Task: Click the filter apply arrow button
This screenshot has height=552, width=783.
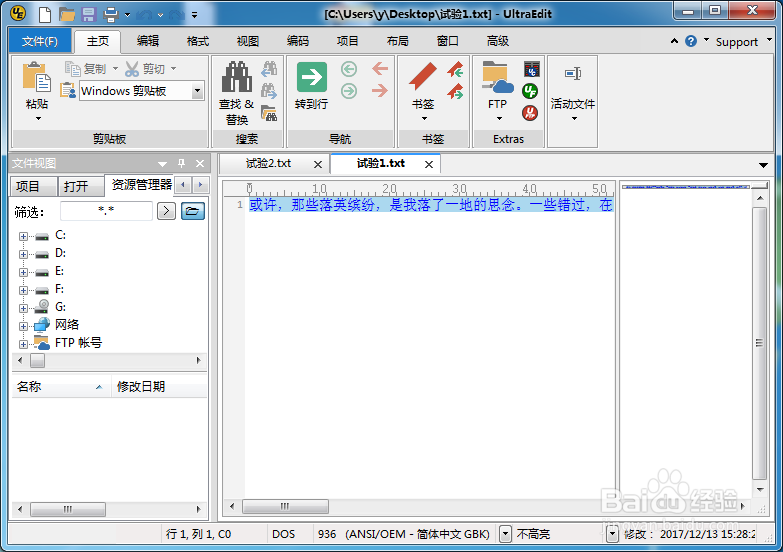Action: coord(166,211)
